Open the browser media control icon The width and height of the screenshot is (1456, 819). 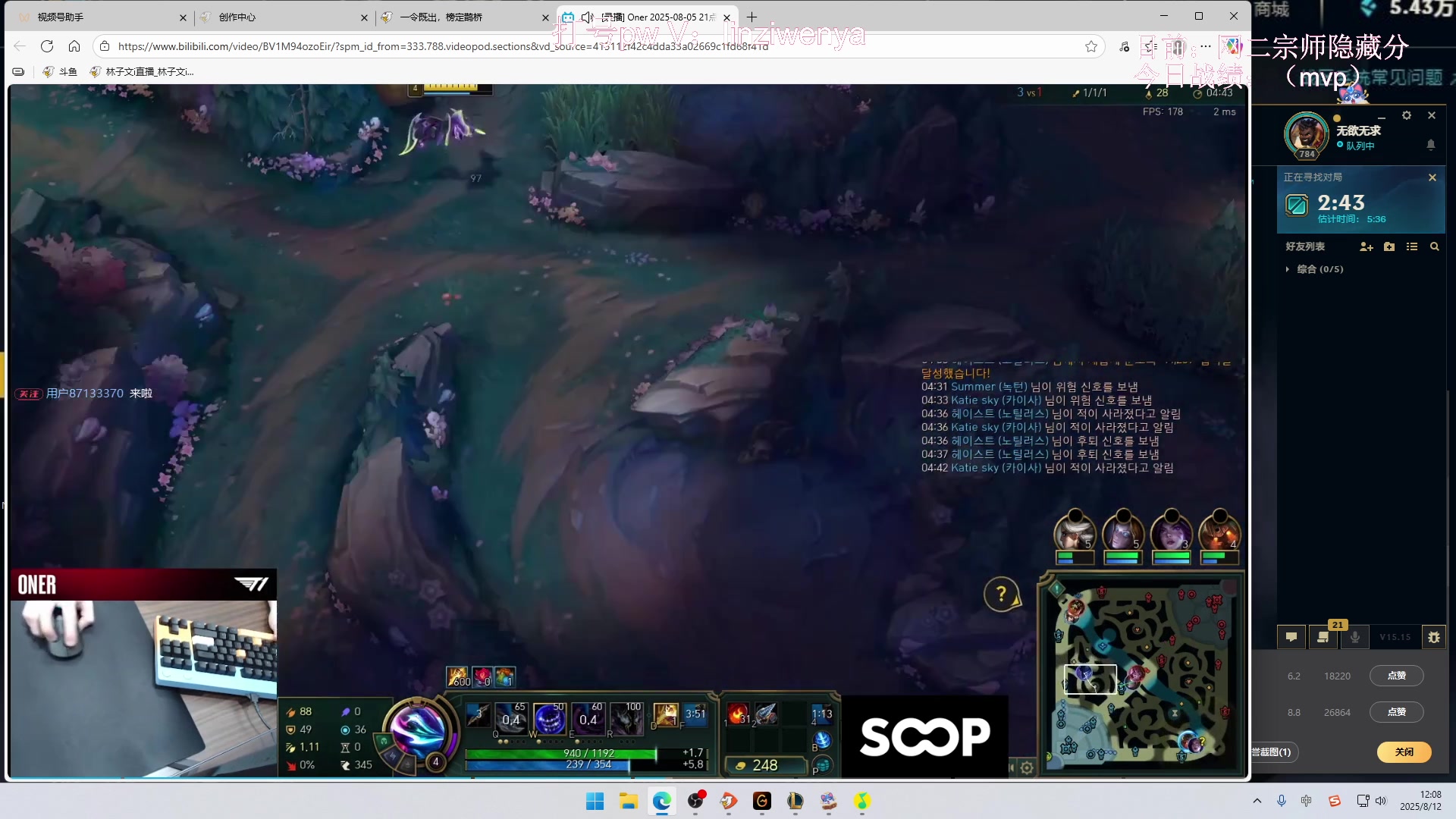click(1124, 46)
